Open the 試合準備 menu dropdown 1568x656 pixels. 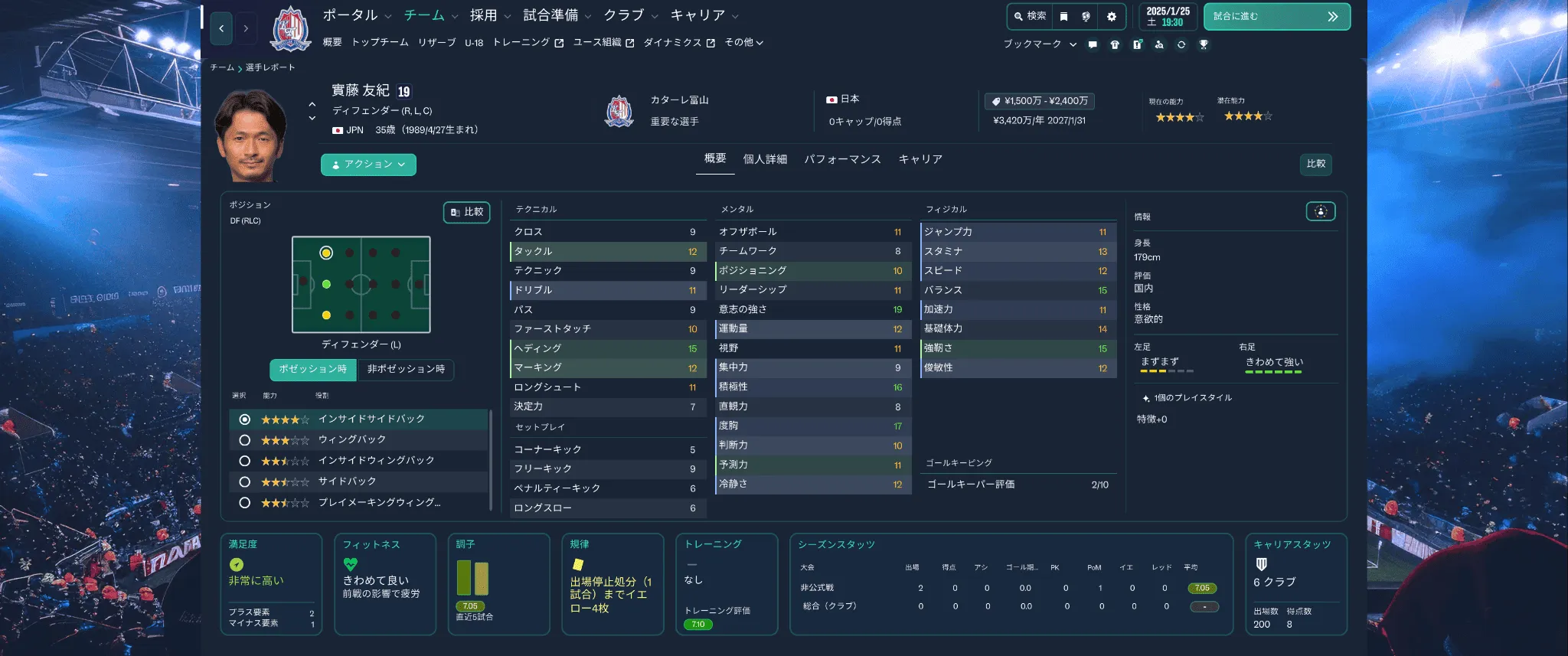click(x=557, y=15)
